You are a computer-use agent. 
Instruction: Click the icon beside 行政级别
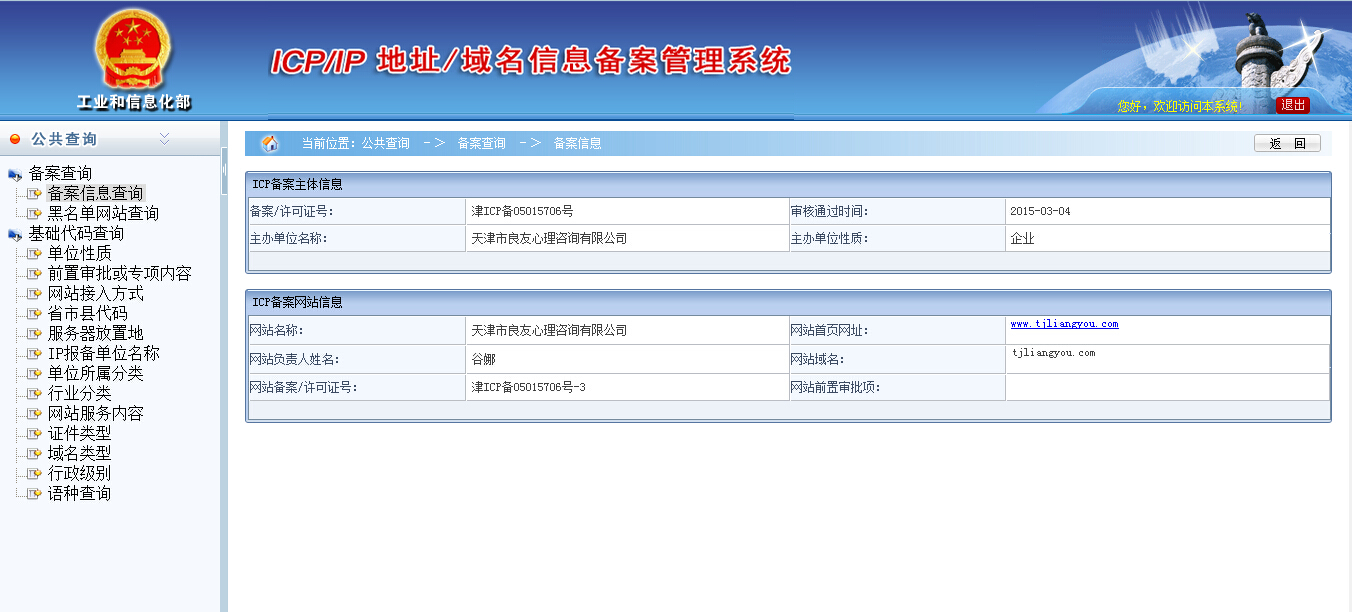pyautogui.click(x=35, y=474)
